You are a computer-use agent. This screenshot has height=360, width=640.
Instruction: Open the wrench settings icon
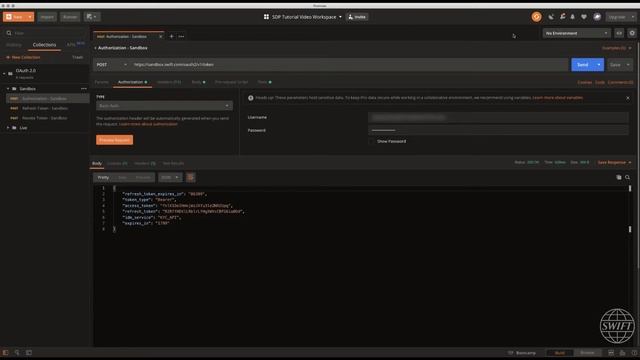coord(562,17)
